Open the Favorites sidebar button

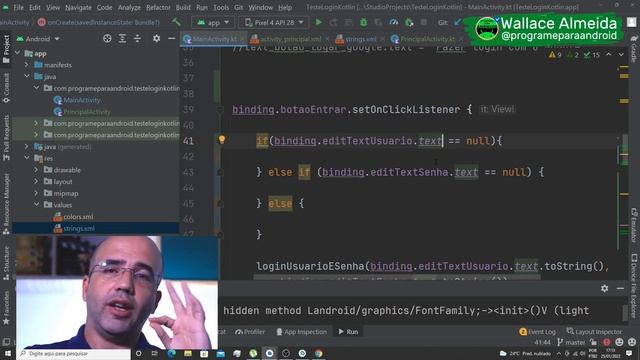tap(6, 308)
